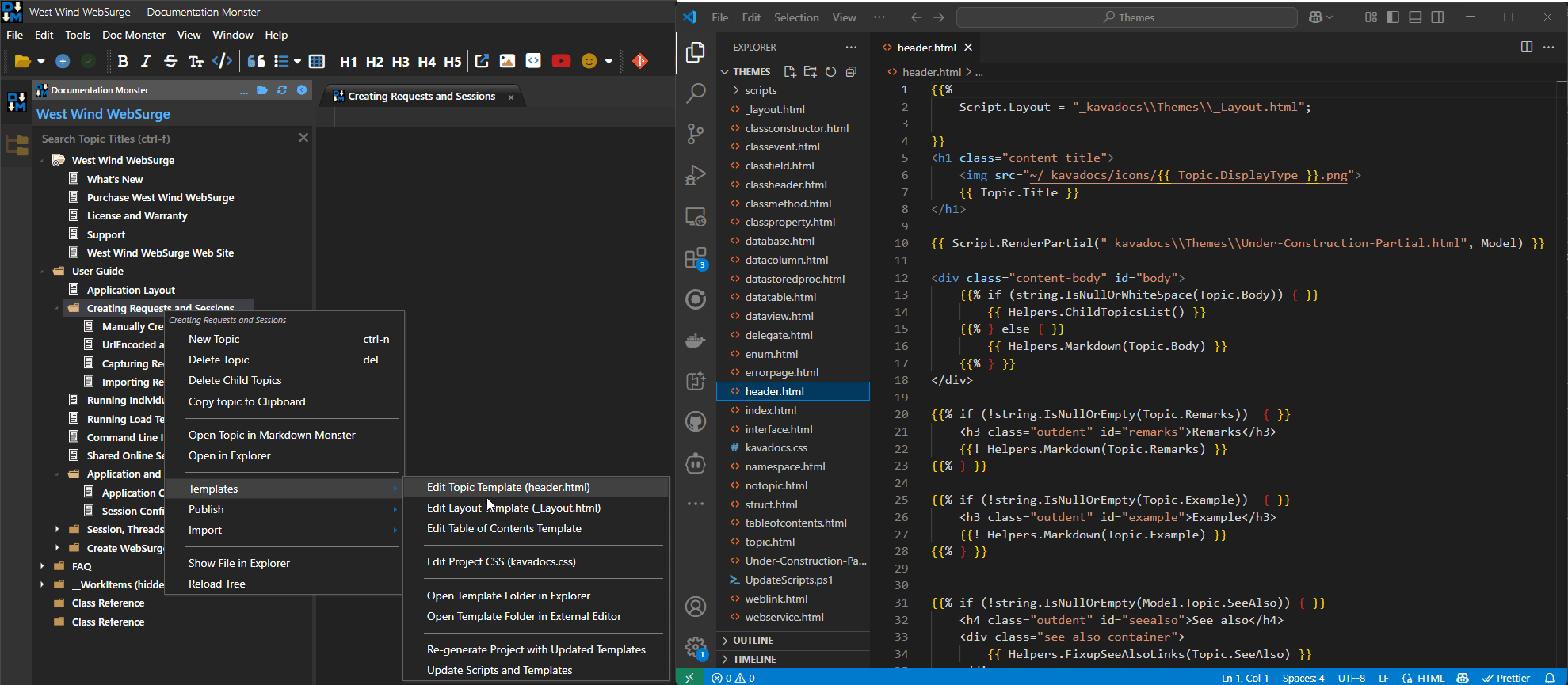Click split editor right icon in VS Code
Screen dimensions: 1568x685
point(1527,47)
